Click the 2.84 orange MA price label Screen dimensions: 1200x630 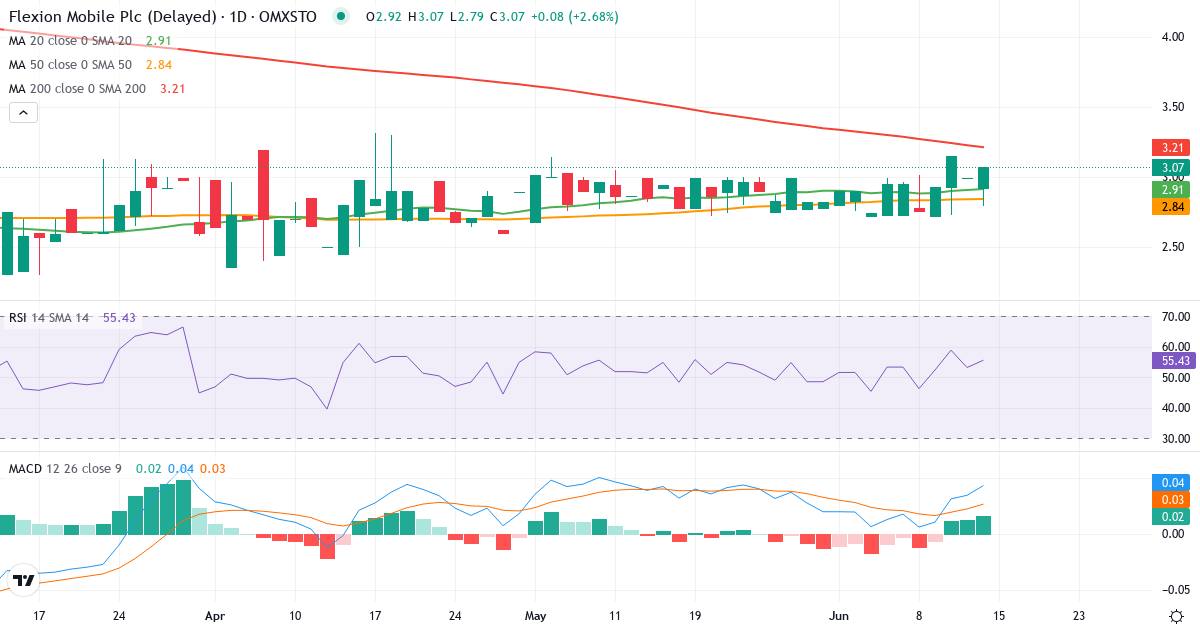tap(1172, 206)
